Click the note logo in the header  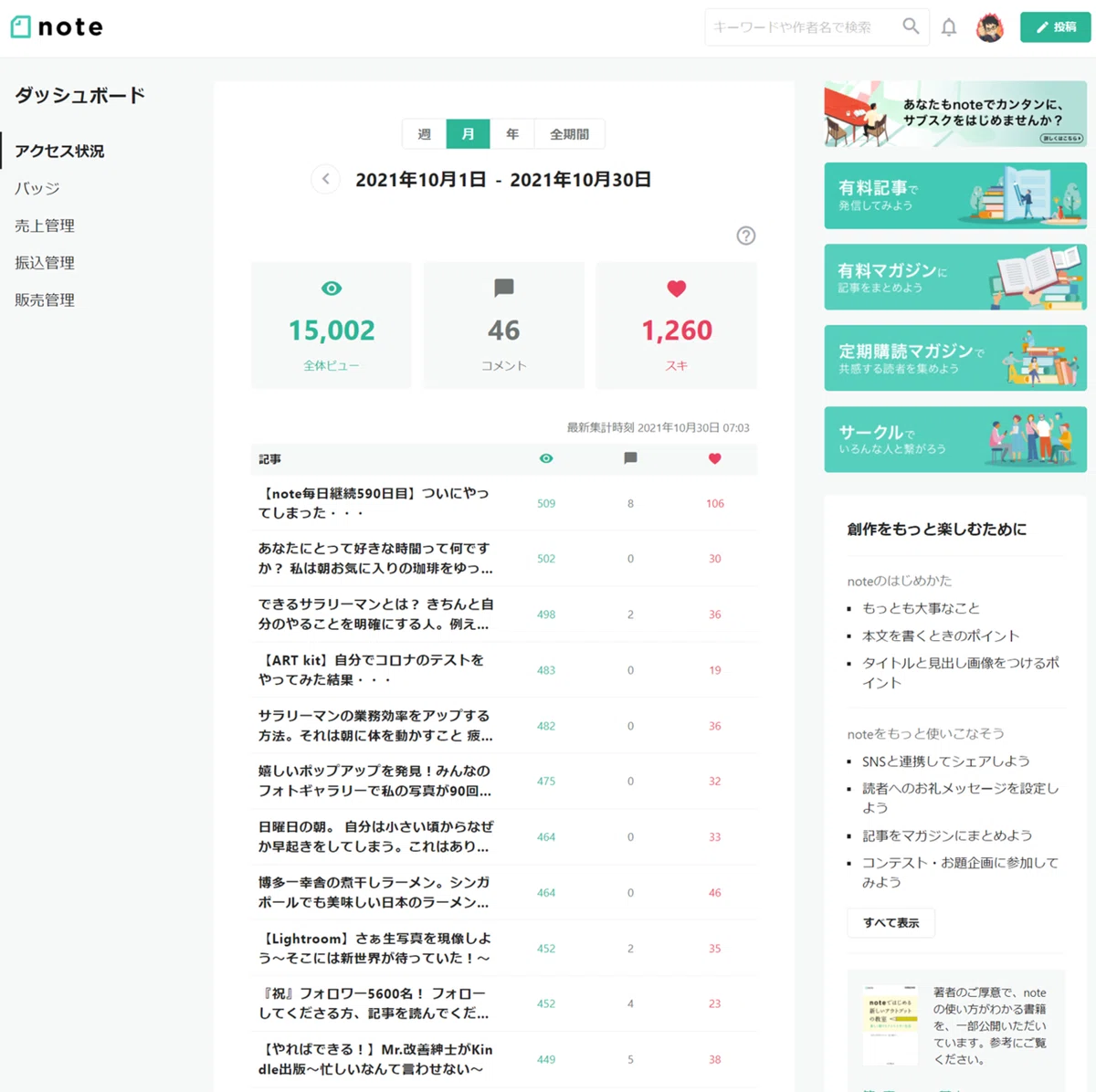[57, 26]
